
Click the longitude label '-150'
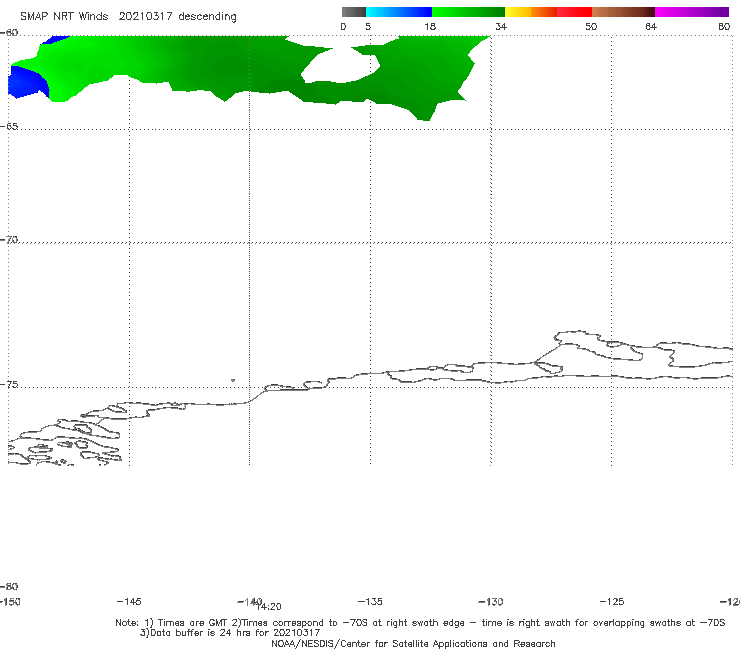click(10, 601)
